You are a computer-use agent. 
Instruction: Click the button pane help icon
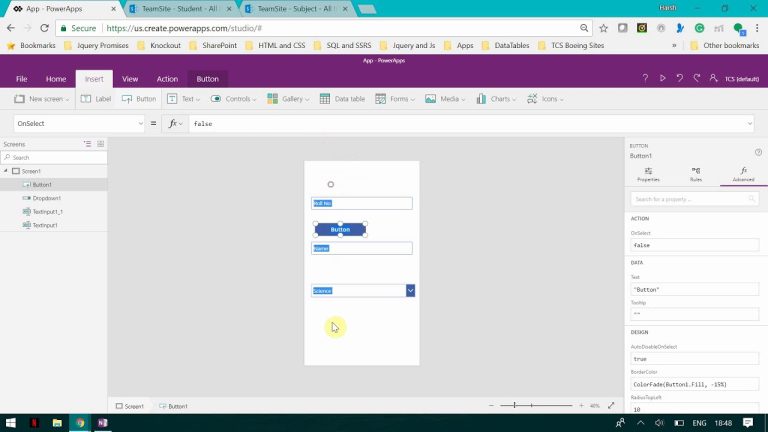click(x=758, y=152)
